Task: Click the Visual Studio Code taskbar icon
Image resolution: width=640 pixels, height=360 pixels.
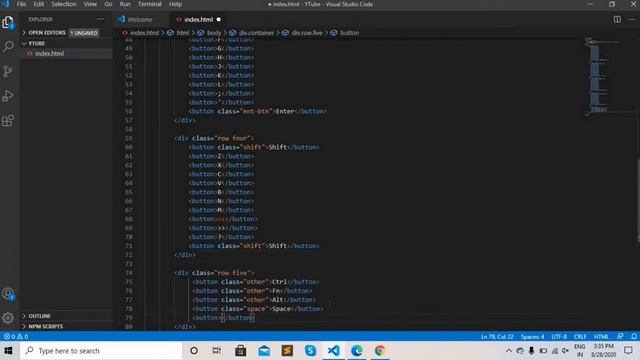Action: coord(333,351)
